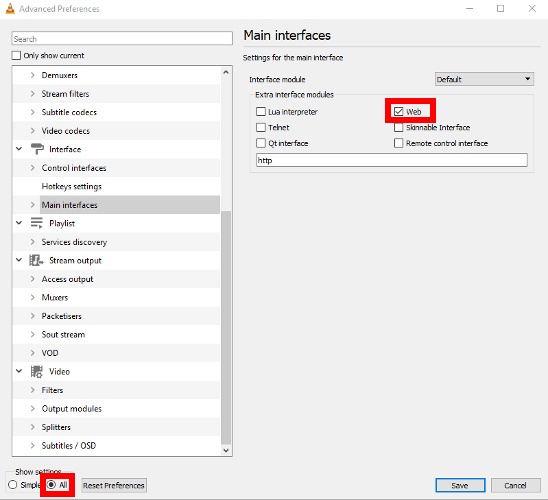
Task: Maximize the Advanced Preferences window
Action: [x=500, y=8]
